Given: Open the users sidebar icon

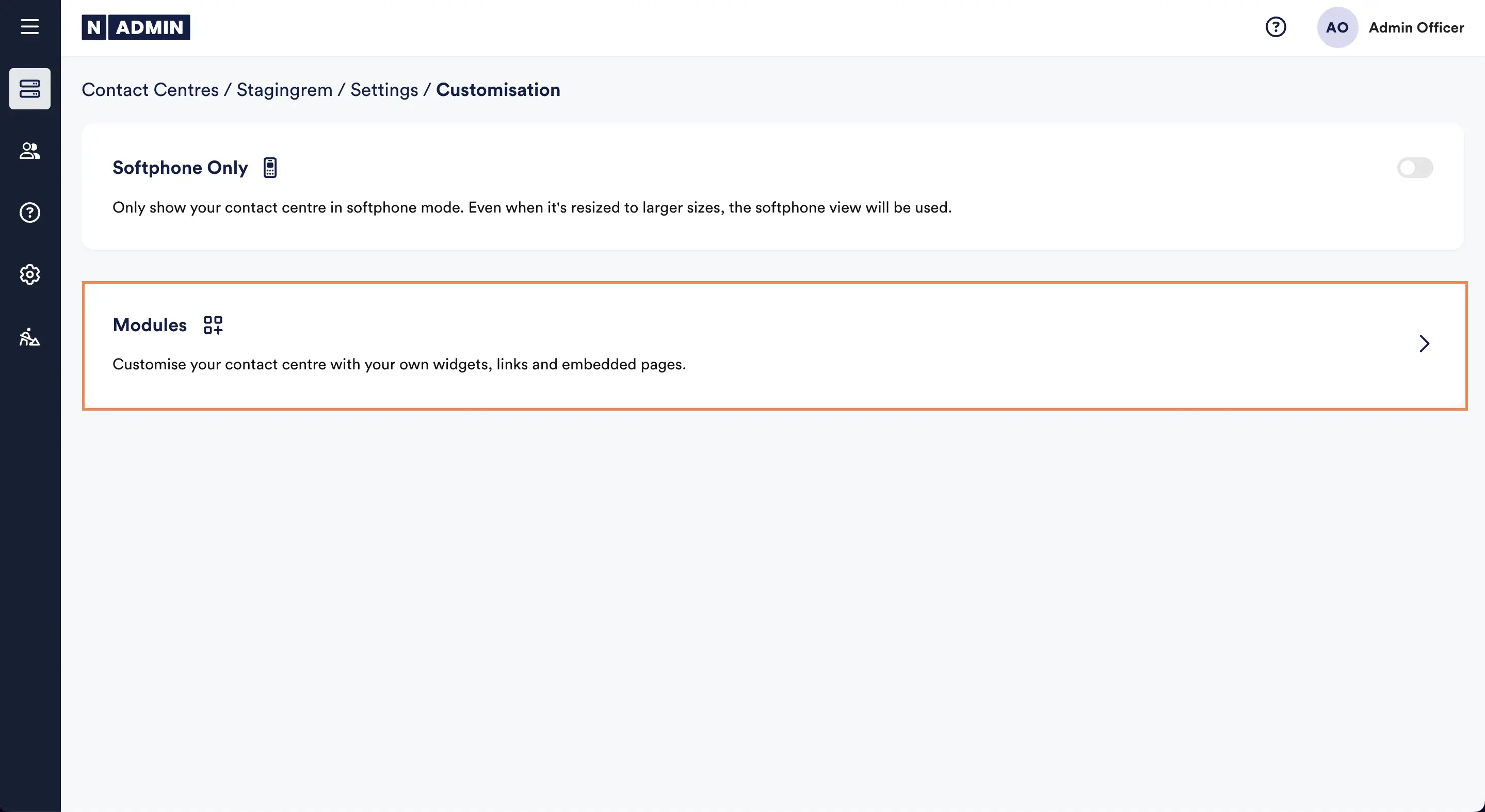Looking at the screenshot, I should tap(30, 151).
